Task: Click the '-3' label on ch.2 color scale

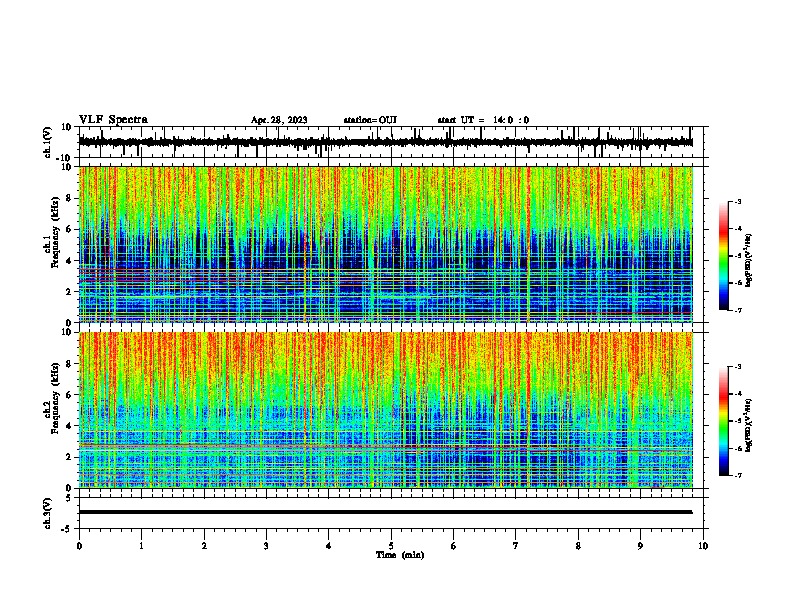Action: coord(737,367)
